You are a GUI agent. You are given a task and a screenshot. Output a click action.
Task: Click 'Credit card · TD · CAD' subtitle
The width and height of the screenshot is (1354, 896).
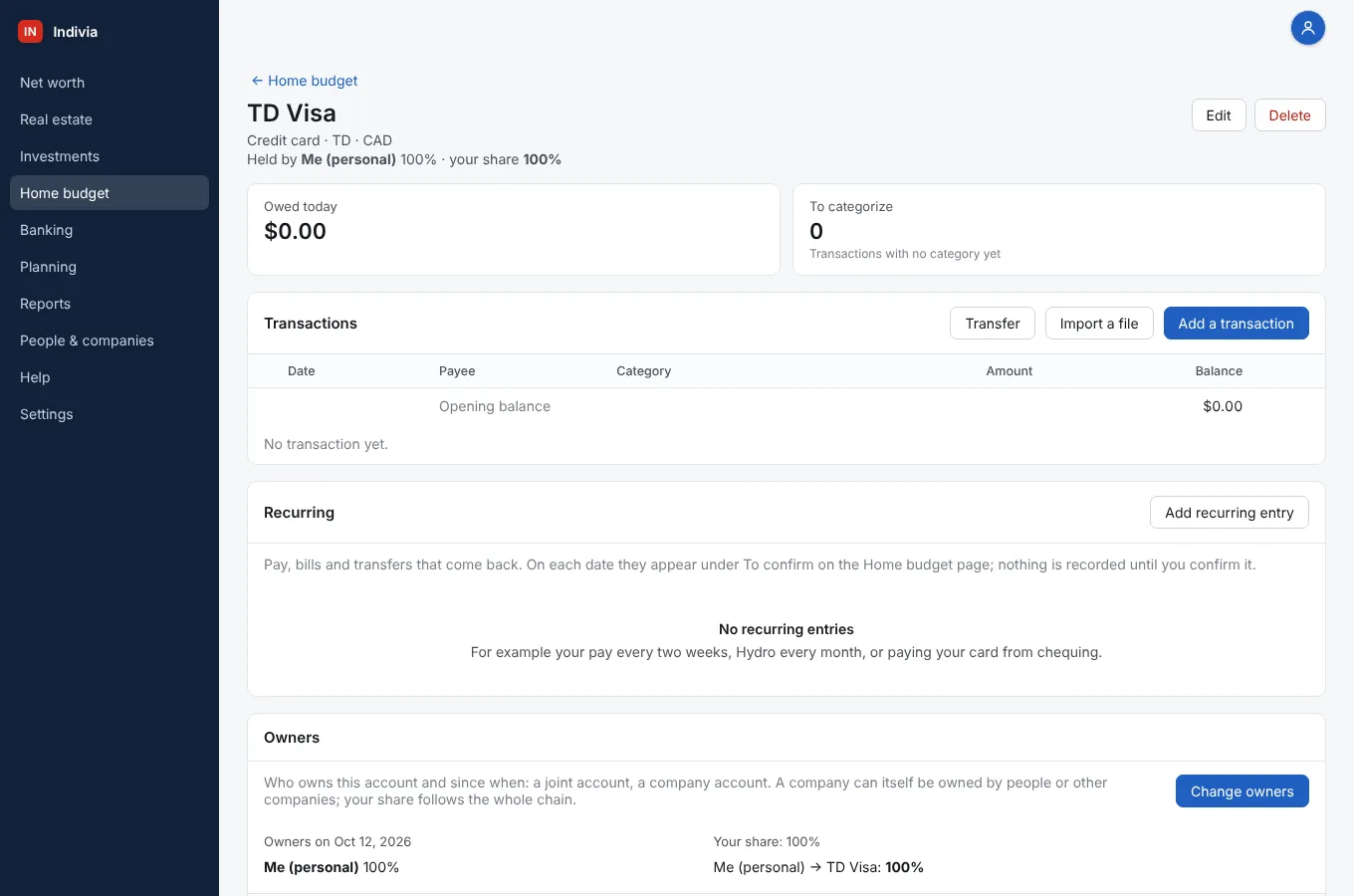320,140
